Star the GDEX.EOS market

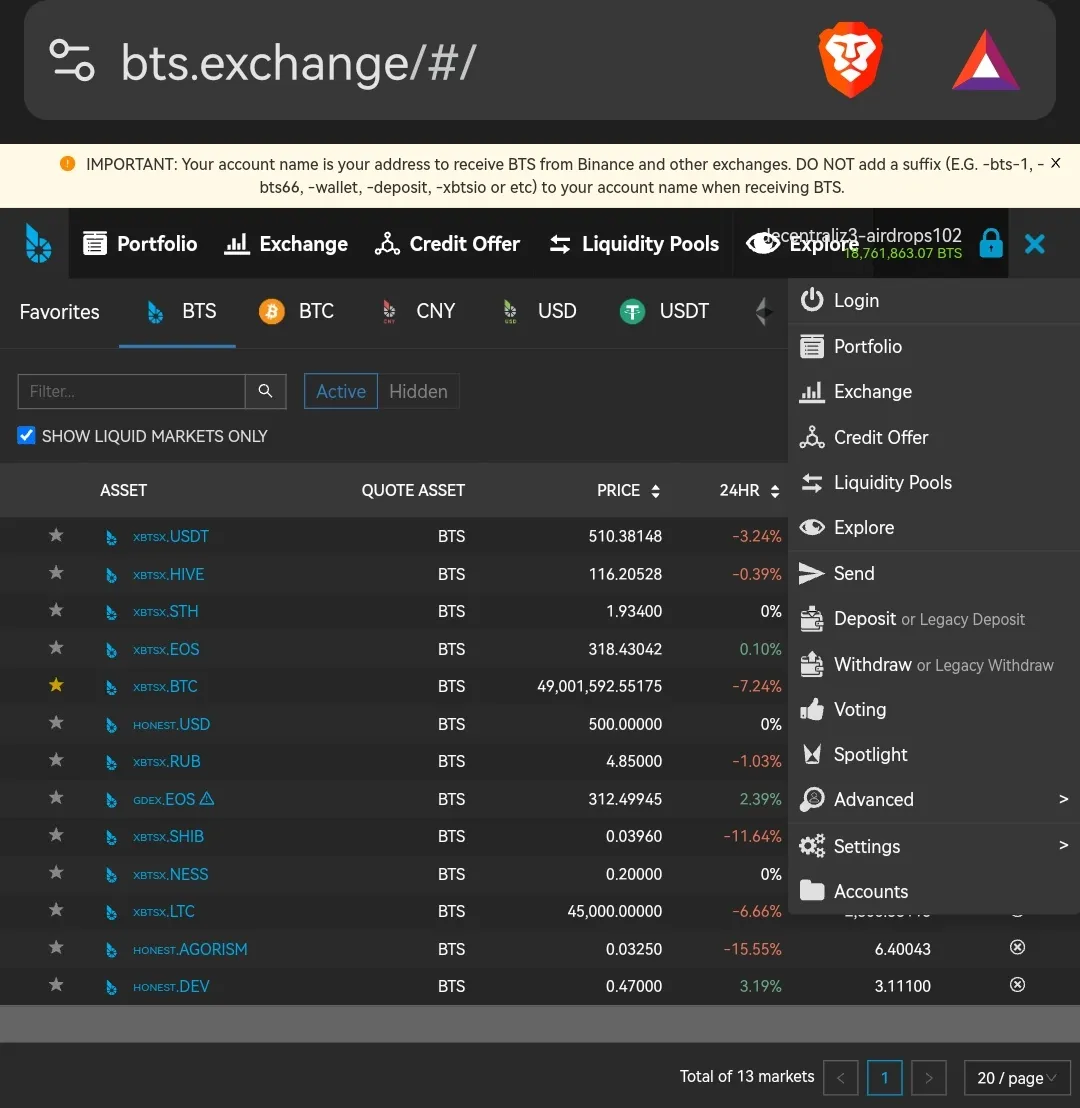coord(56,798)
